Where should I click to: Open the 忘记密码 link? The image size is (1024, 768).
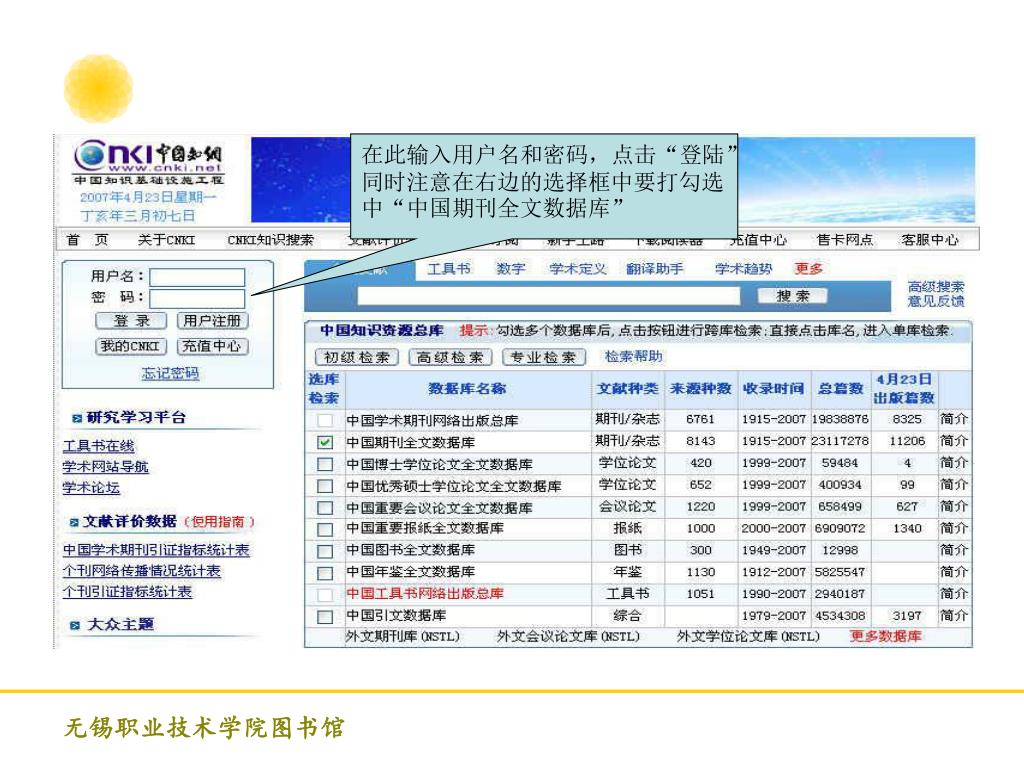pos(170,374)
